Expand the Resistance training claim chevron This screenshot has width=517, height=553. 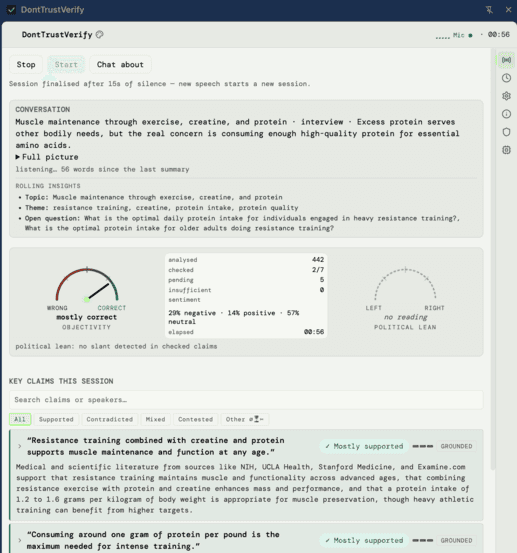(x=20, y=446)
